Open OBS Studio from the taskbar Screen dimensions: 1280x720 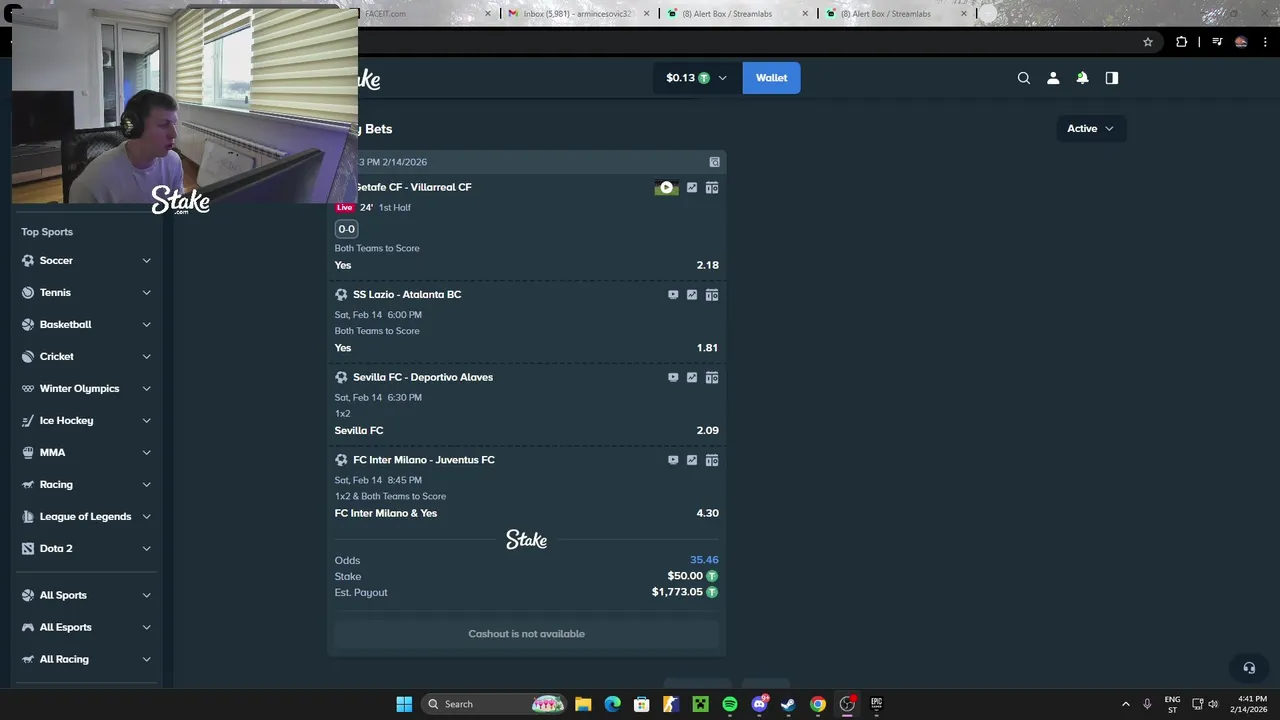tap(847, 704)
